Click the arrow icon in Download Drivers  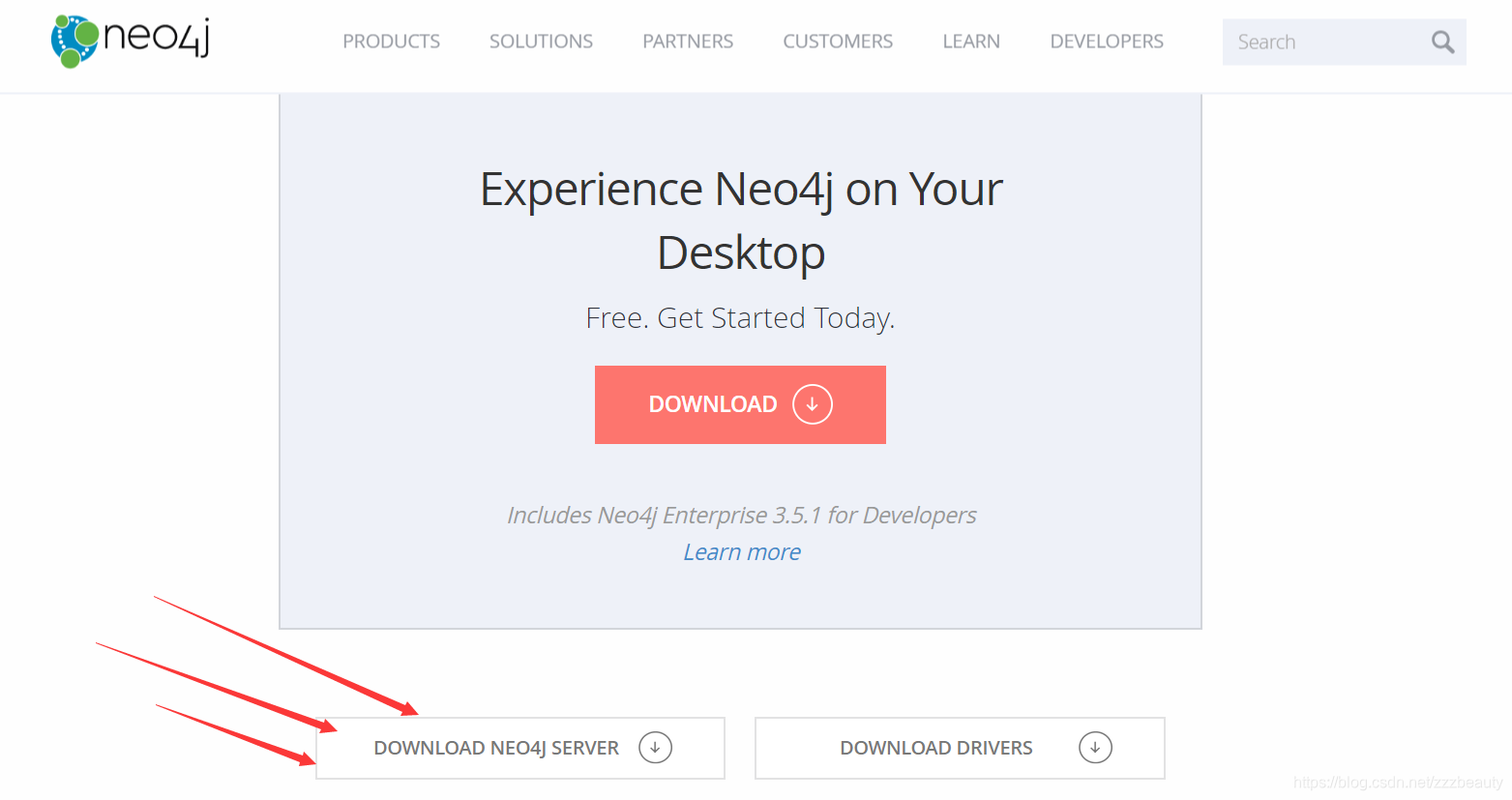[1095, 748]
